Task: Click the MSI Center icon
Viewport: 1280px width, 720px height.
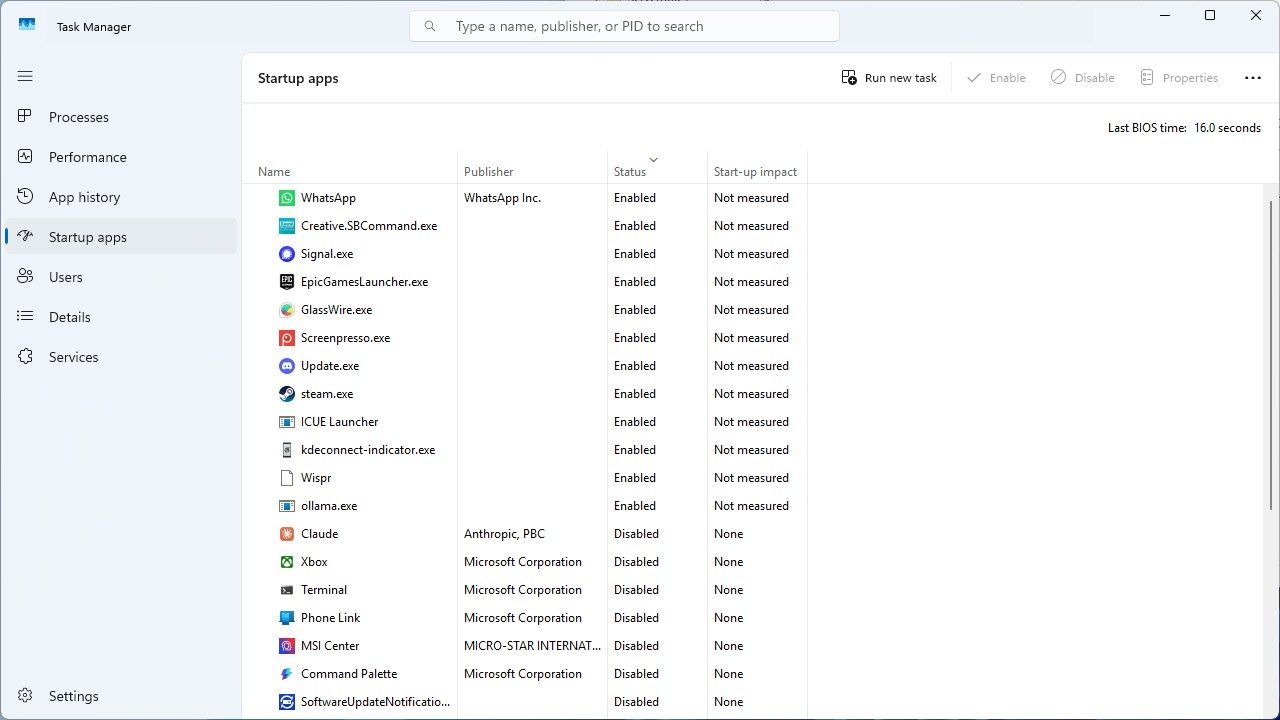Action: (287, 646)
